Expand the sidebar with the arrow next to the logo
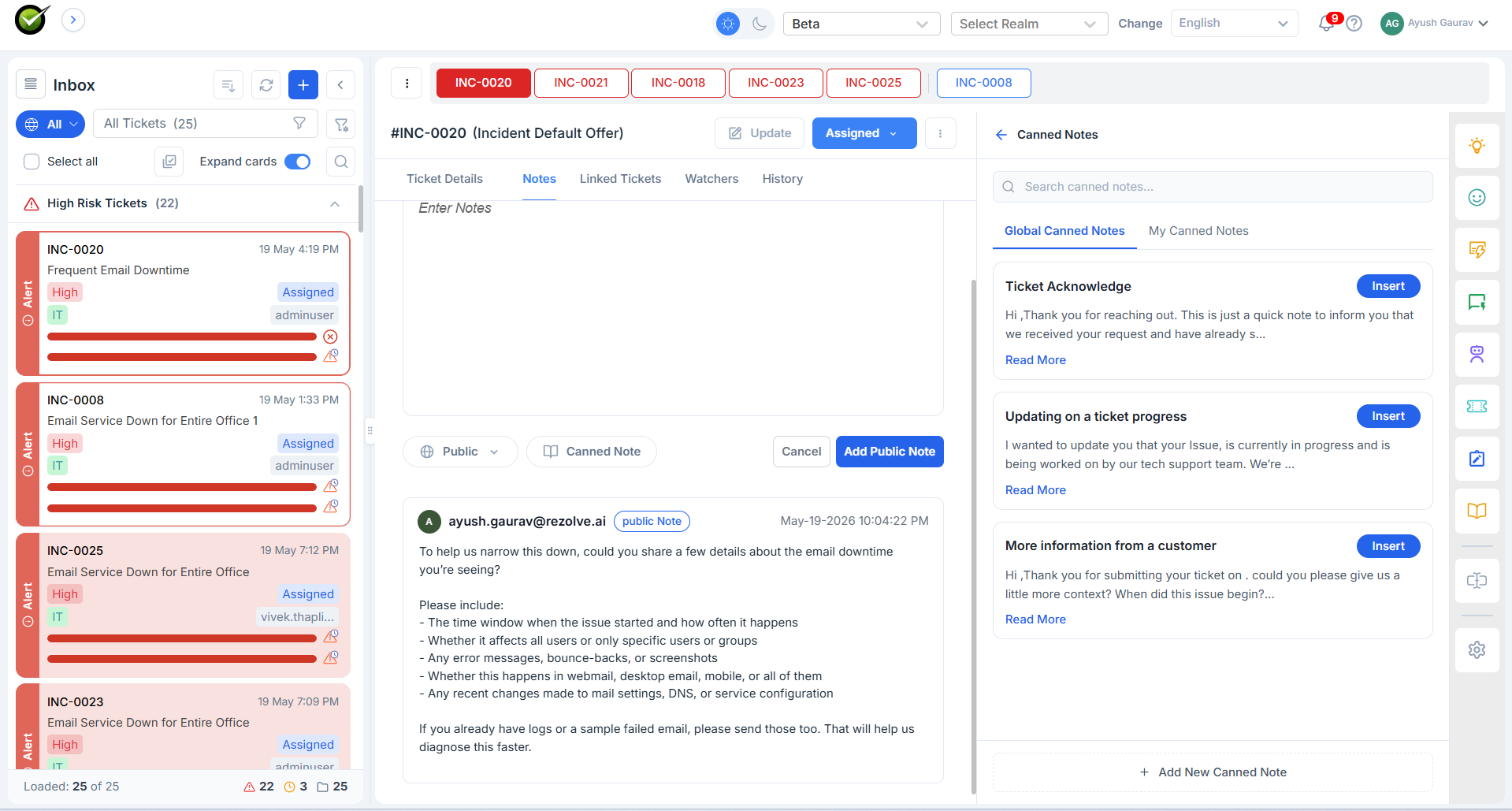The image size is (1512, 811). click(73, 20)
